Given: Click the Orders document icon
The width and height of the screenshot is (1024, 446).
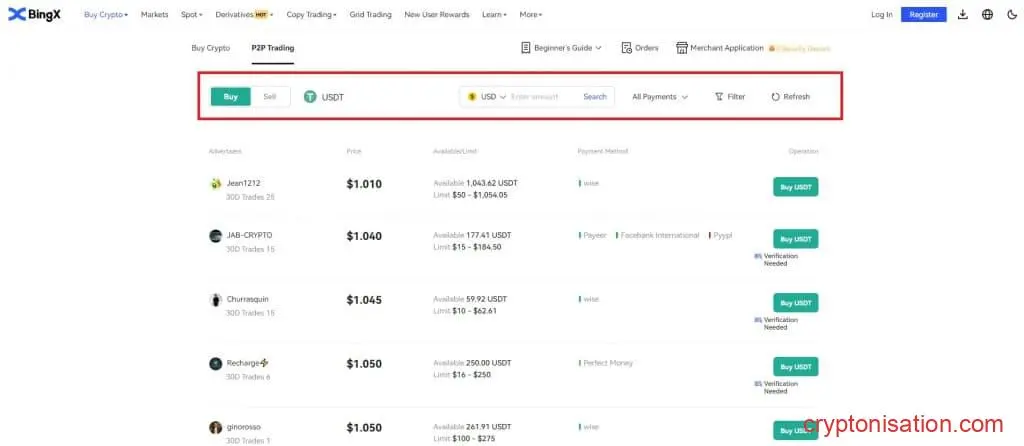Looking at the screenshot, I should click(626, 48).
